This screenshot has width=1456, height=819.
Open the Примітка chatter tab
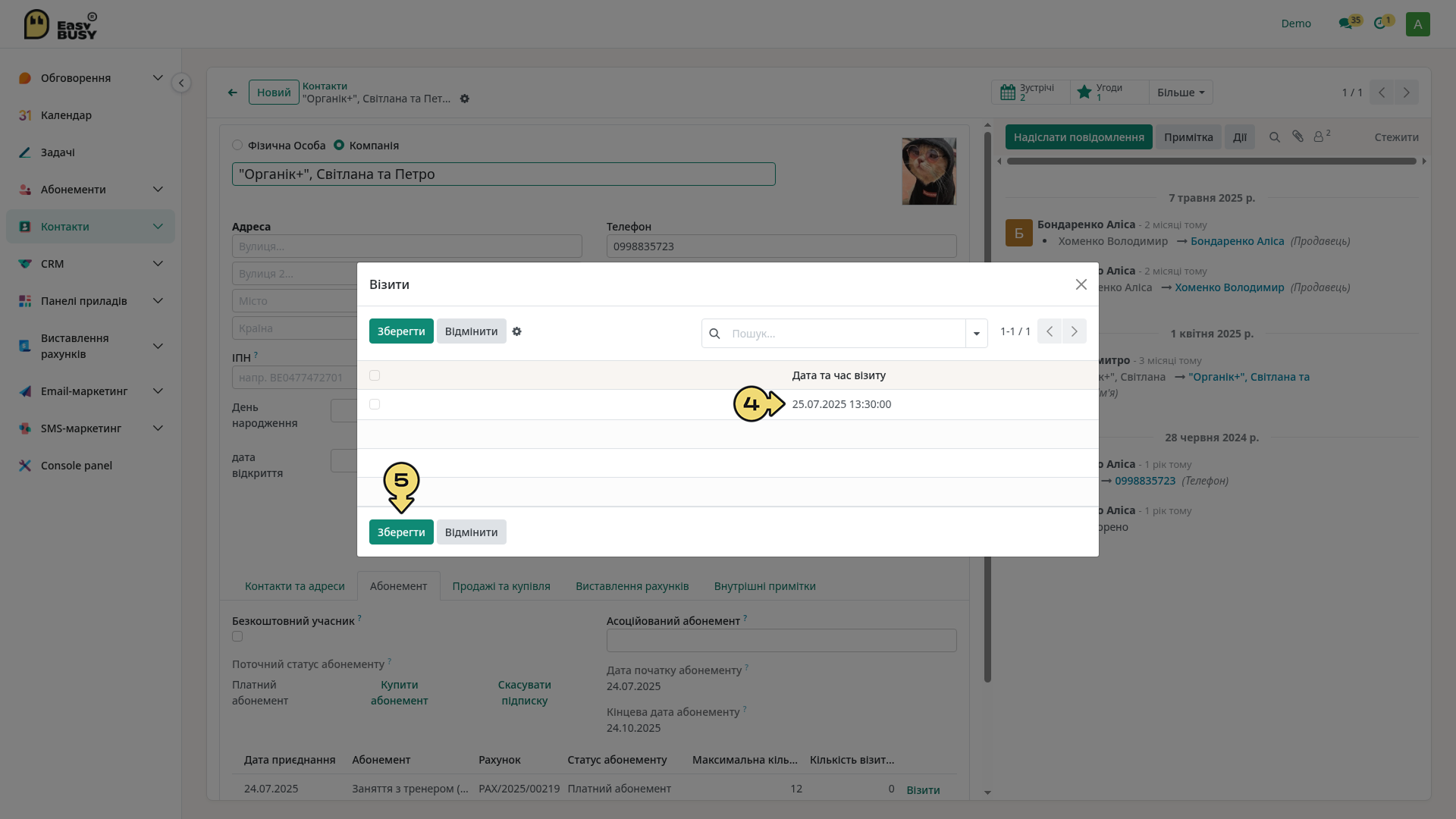click(x=1188, y=137)
